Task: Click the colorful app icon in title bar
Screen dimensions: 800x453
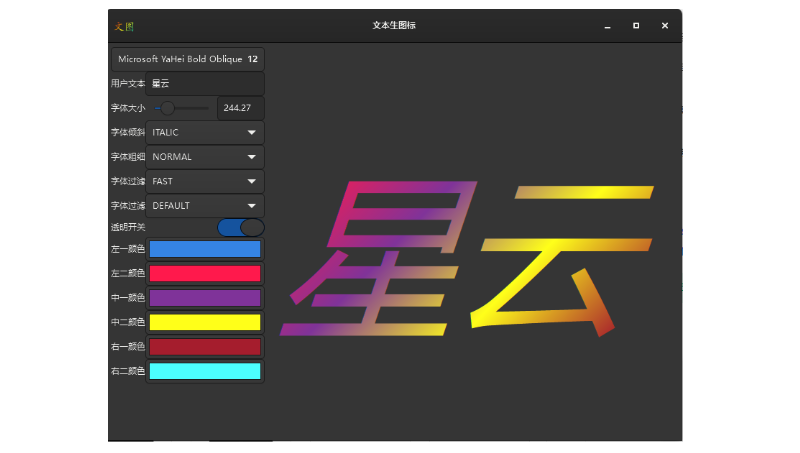Action: click(124, 26)
